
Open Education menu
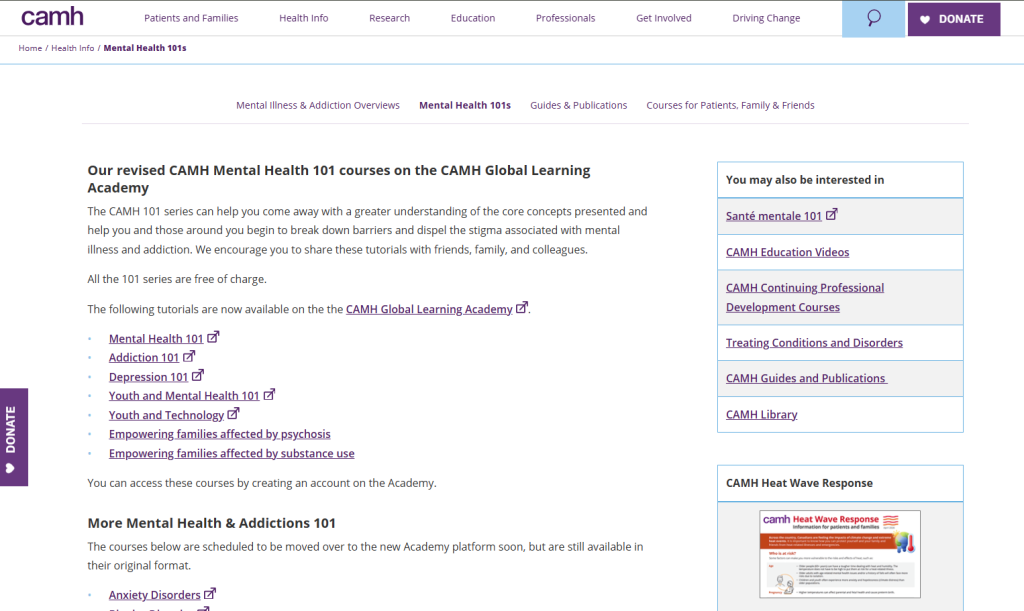coord(473,18)
